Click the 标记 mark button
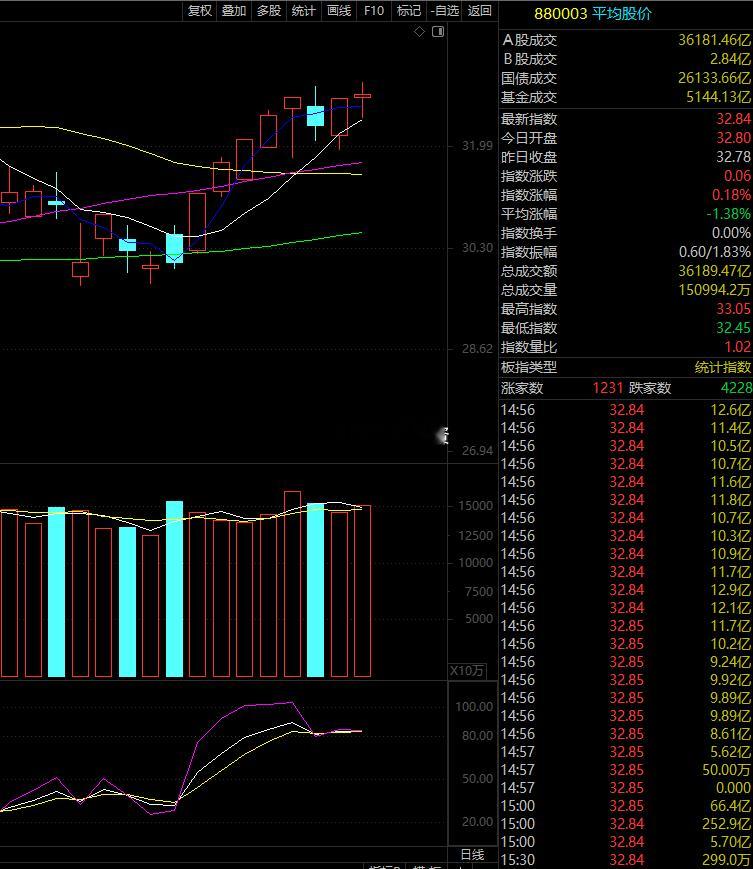The height and width of the screenshot is (869, 753). pyautogui.click(x=409, y=11)
